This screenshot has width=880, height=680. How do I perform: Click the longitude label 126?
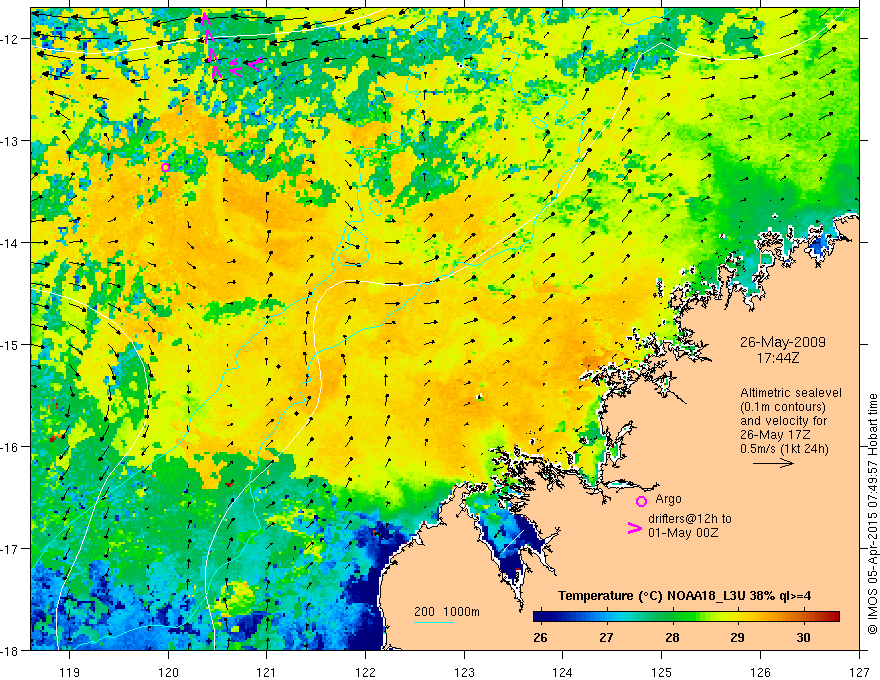tap(760, 672)
